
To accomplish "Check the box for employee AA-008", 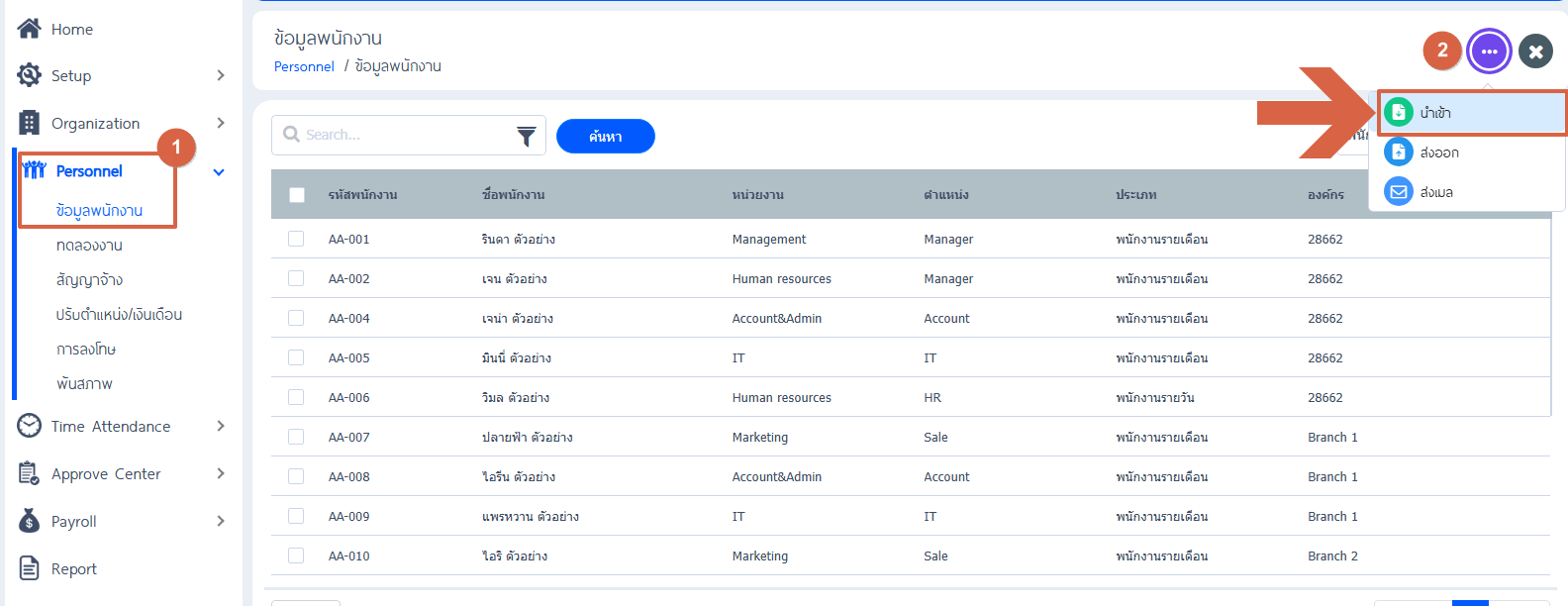I will (x=296, y=476).
